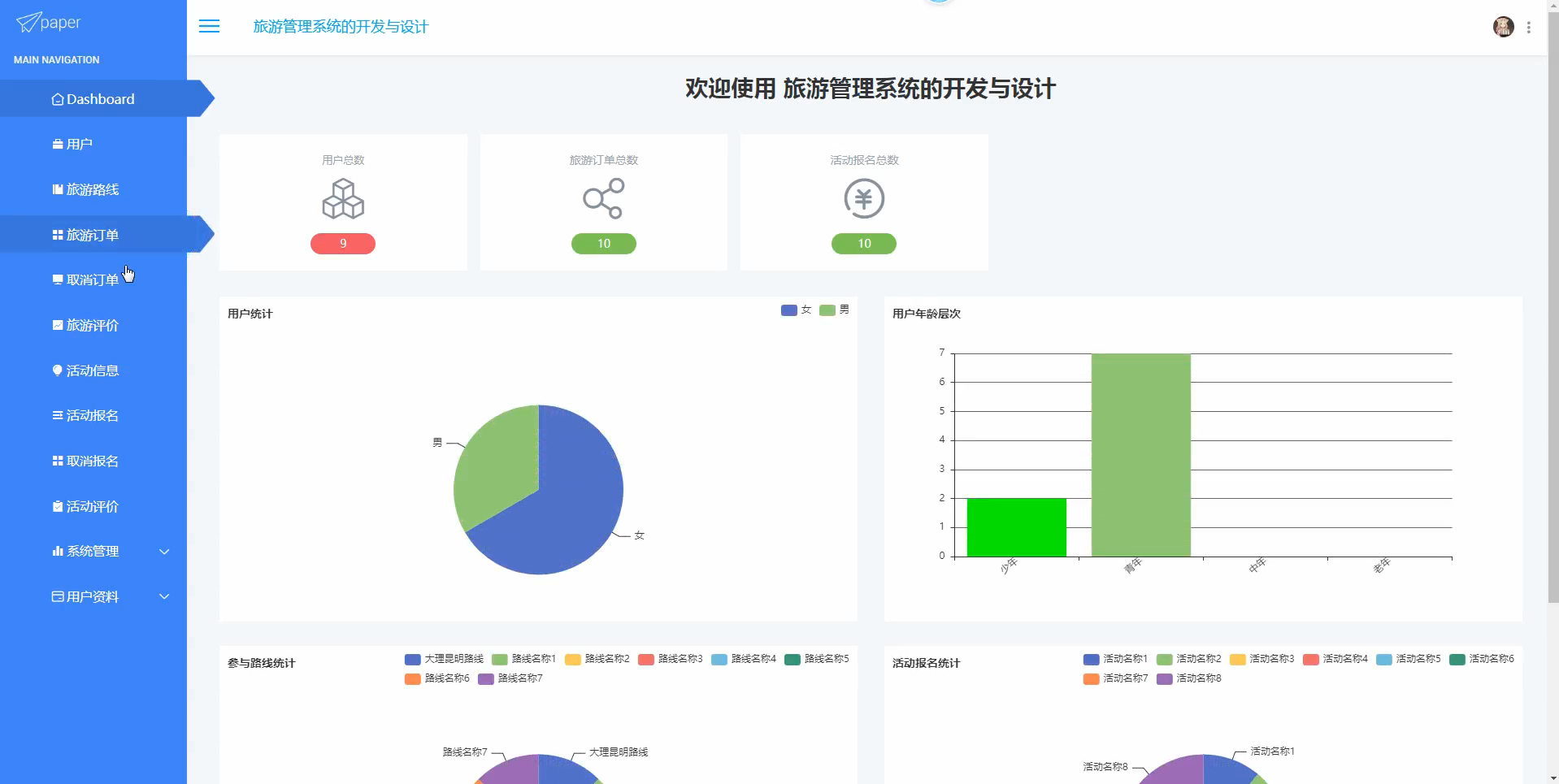Screen dimensions: 1559x784
Task: Toggle 活动名称8 legend item
Action: [1189, 678]
